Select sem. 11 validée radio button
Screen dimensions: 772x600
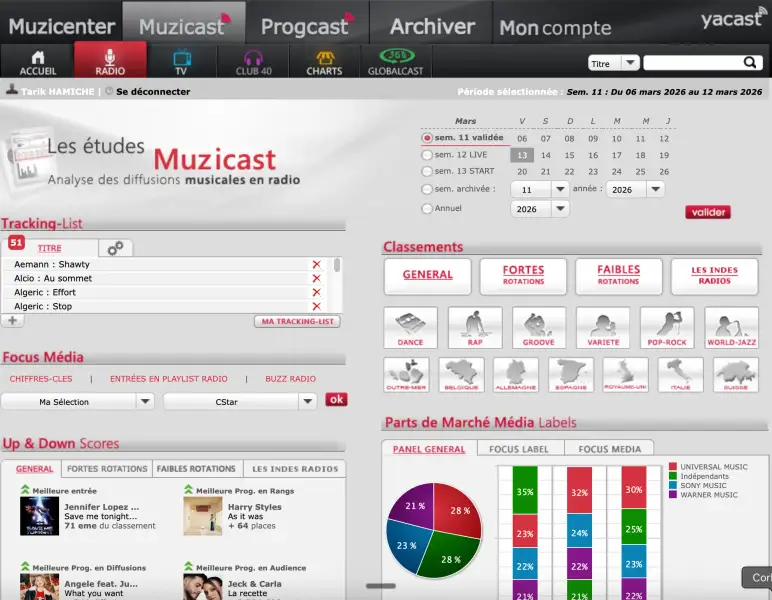tap(427, 138)
